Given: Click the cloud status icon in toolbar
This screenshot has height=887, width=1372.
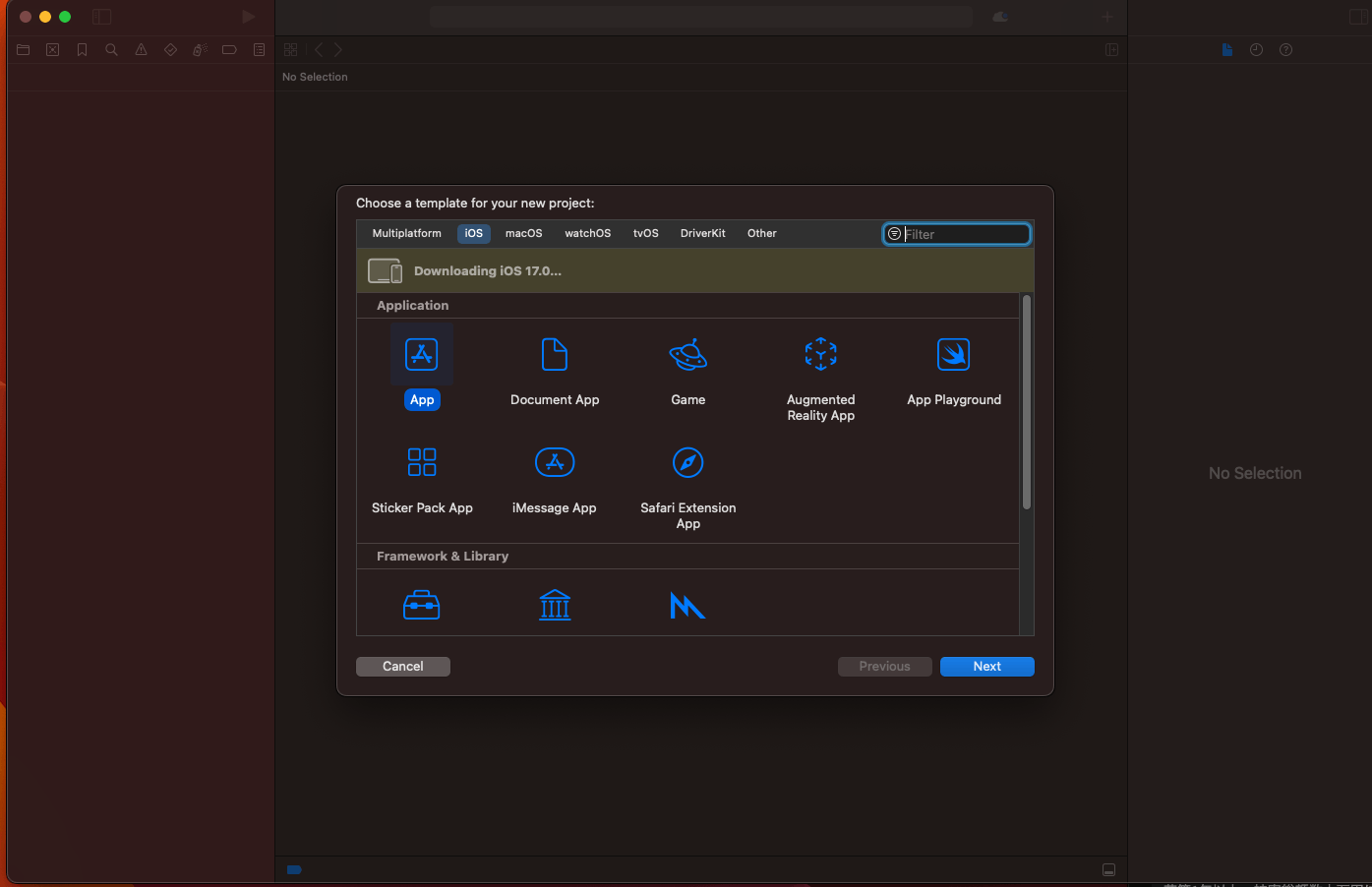Looking at the screenshot, I should click(x=1000, y=17).
